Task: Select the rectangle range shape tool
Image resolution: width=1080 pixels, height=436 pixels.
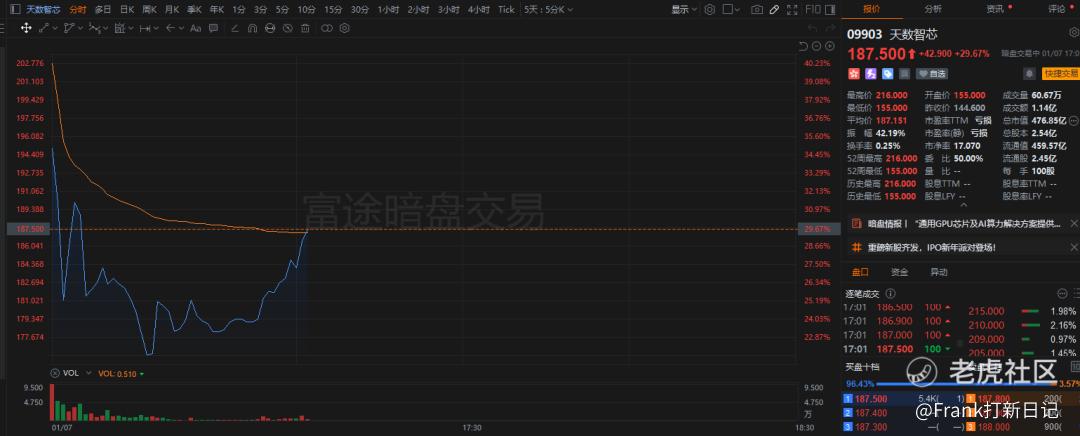Action: coord(120,28)
